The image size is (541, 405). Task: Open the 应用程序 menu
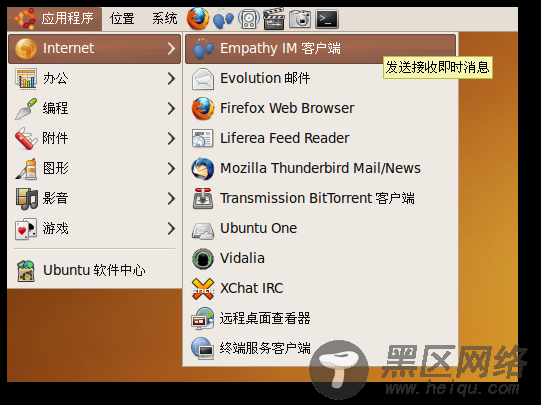pos(55,19)
